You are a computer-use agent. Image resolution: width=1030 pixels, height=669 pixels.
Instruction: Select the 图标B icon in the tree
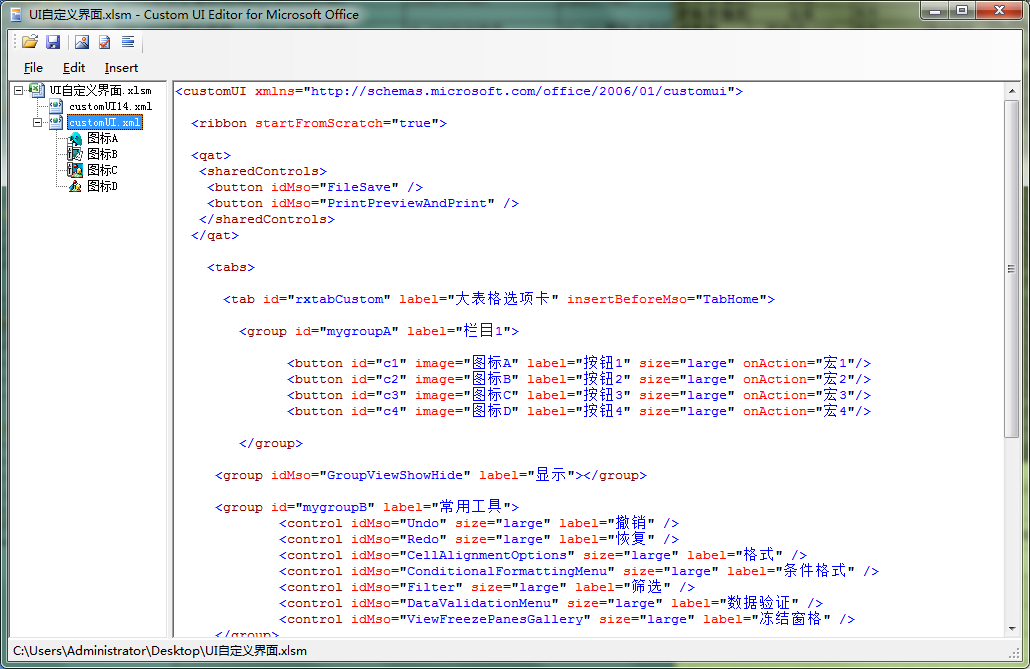[97, 154]
